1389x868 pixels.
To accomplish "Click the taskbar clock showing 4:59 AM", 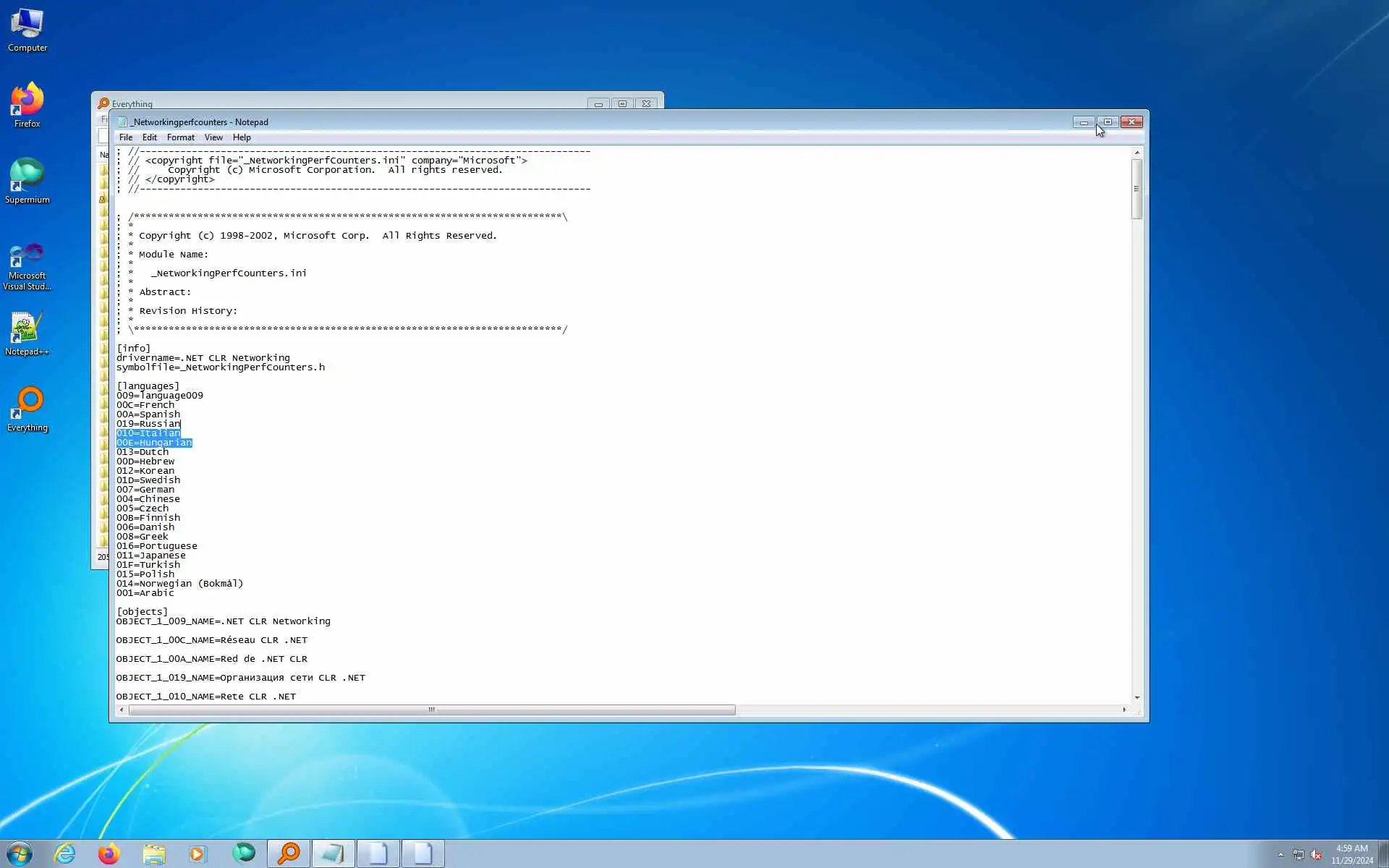I will pyautogui.click(x=1351, y=854).
